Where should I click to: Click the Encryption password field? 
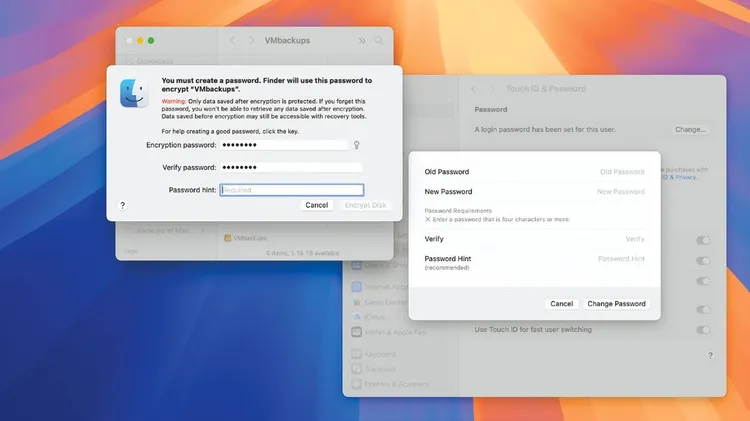pos(283,145)
